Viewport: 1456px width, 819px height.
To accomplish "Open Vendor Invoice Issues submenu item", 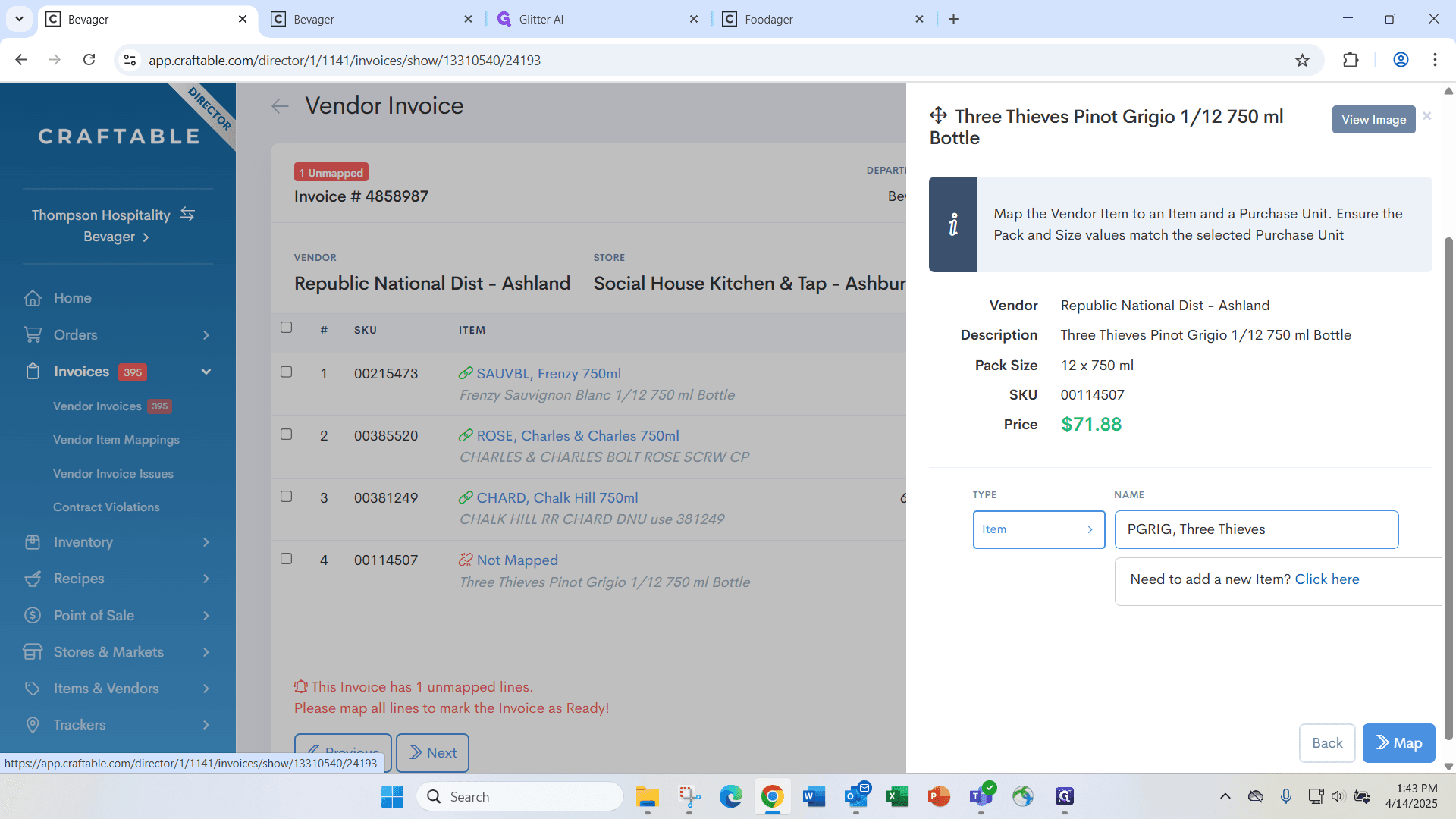I will pyautogui.click(x=113, y=474).
